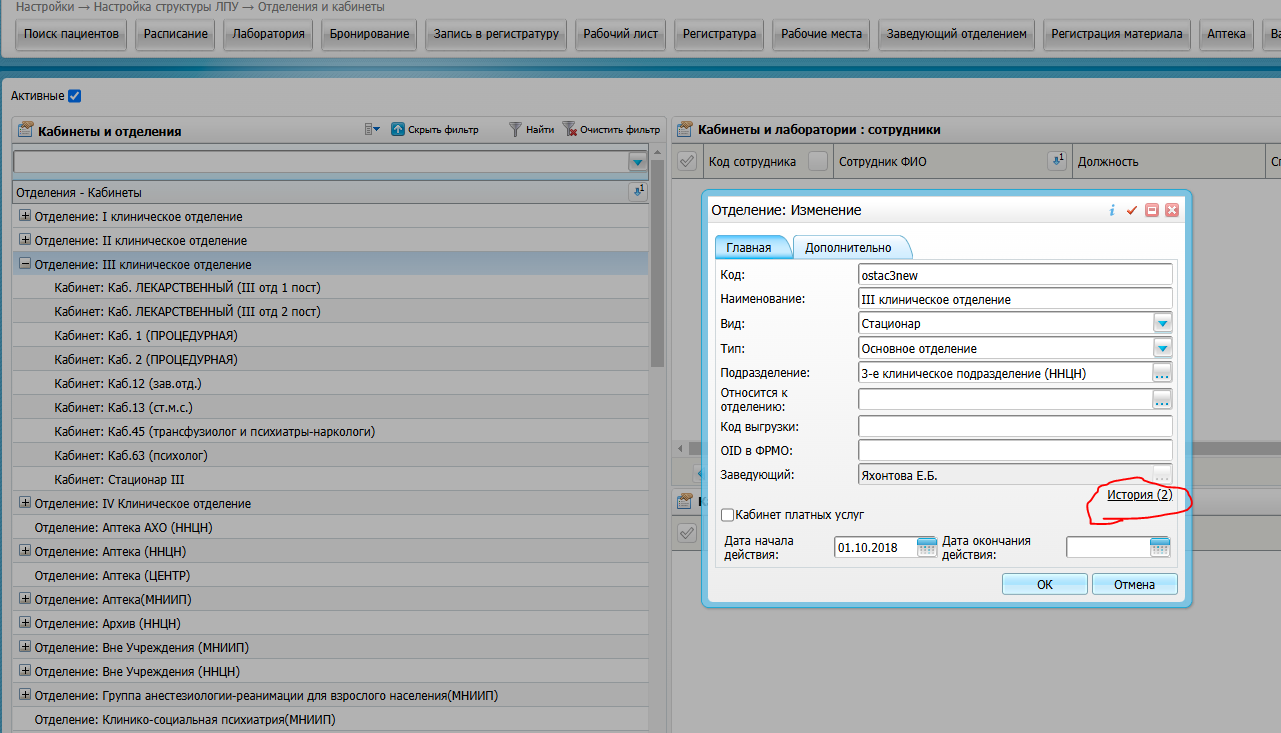The height and width of the screenshot is (733, 1281).
Task: Open the Лаборатория menu item
Action: pyautogui.click(x=268, y=34)
